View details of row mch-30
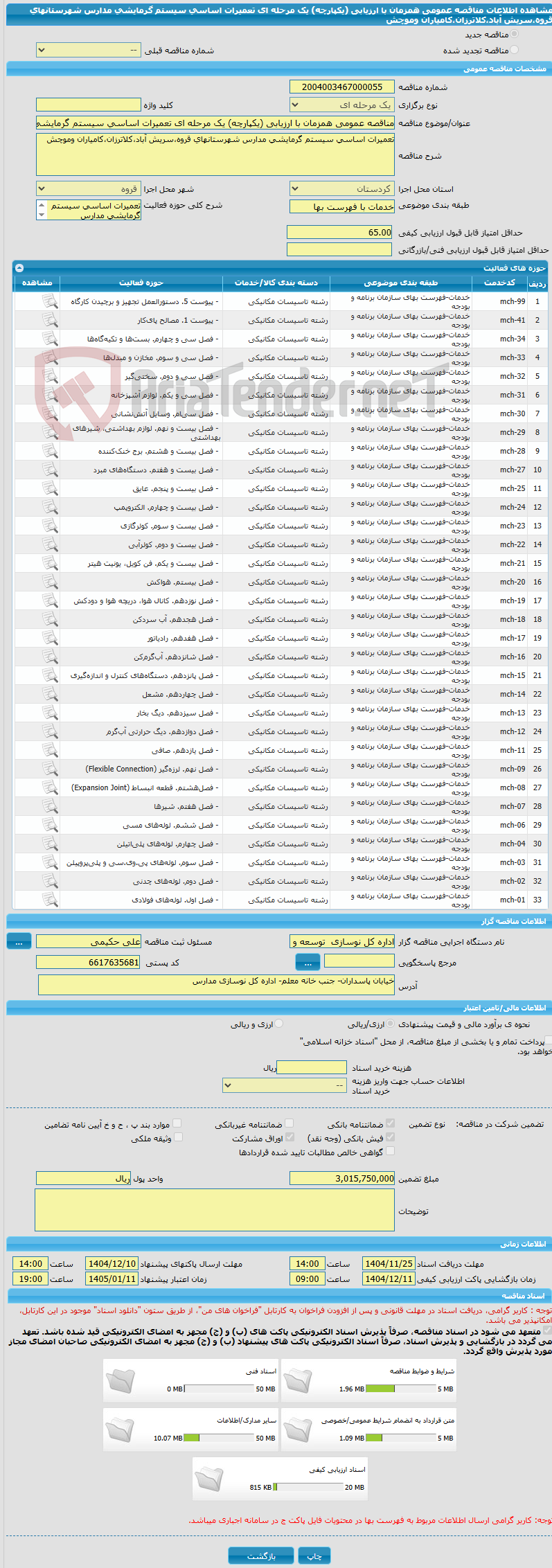The width and height of the screenshot is (552, 1568). click(50, 413)
